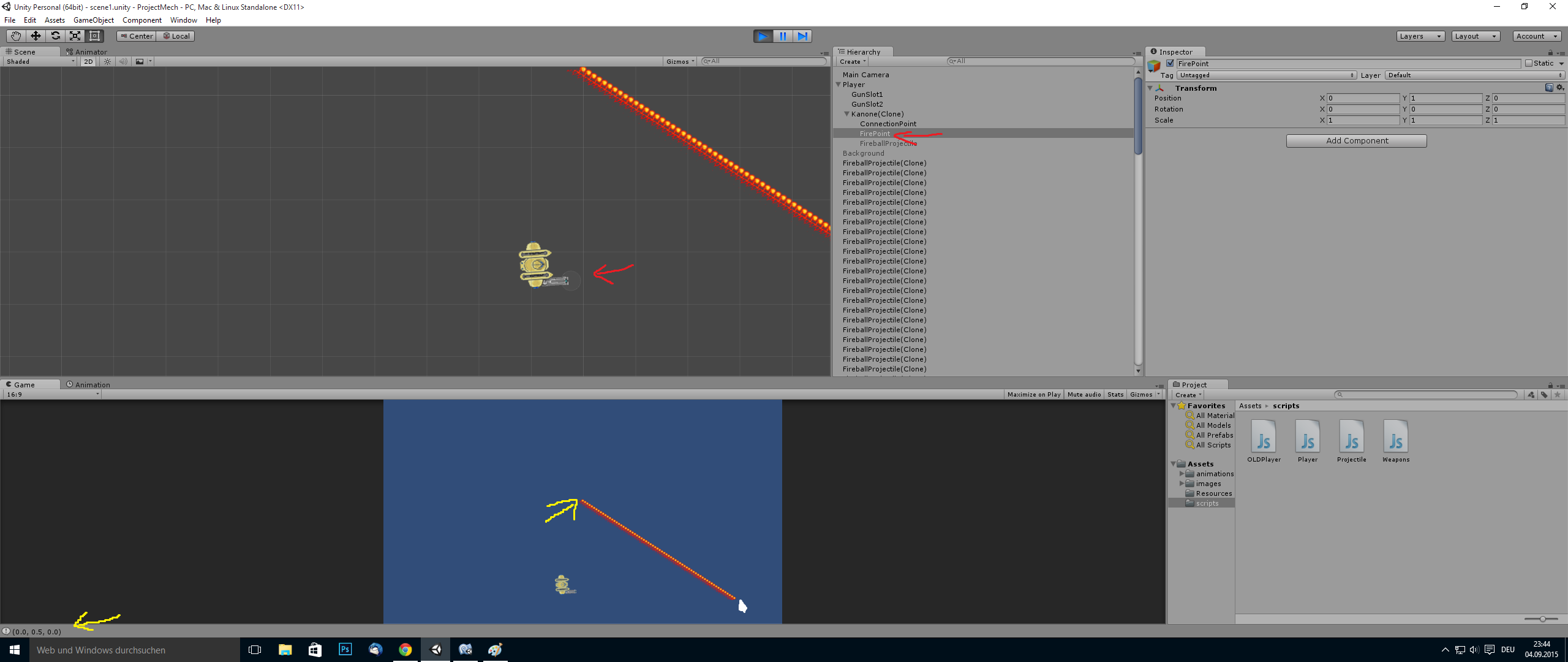Image resolution: width=1568 pixels, height=662 pixels.
Task: Select the Rect transform tool
Action: tap(94, 36)
